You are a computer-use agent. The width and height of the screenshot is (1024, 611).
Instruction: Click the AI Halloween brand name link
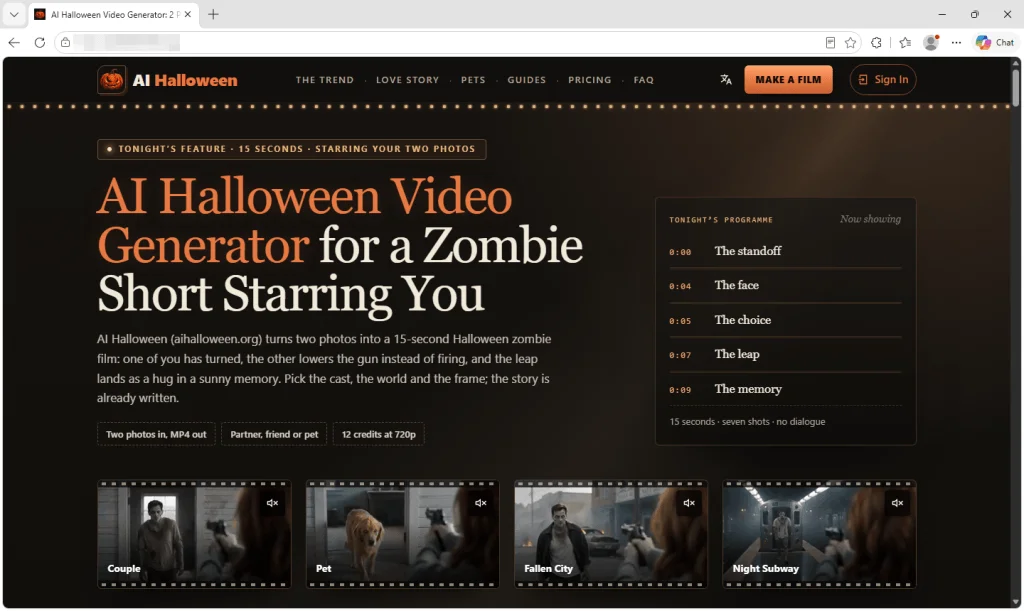point(185,80)
